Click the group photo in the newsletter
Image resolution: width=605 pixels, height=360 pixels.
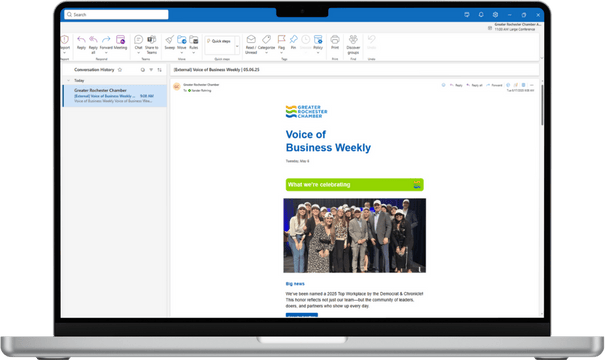[x=355, y=235]
